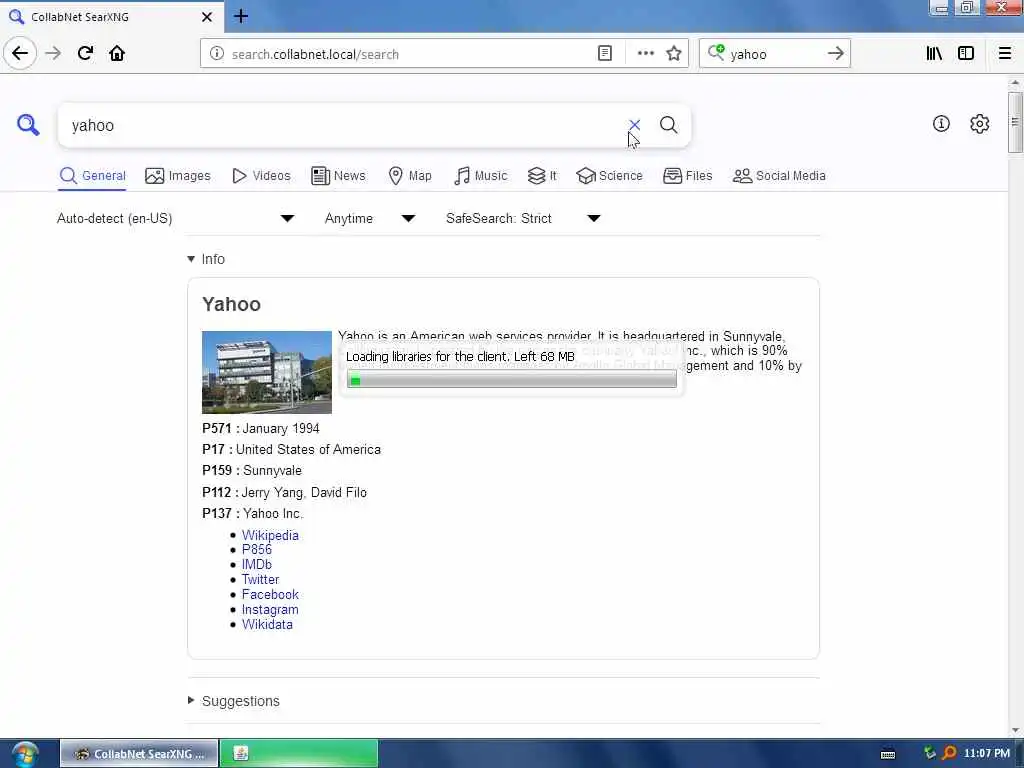Open a new browser tab
Image resolution: width=1024 pixels, height=768 pixels.
[x=241, y=16]
